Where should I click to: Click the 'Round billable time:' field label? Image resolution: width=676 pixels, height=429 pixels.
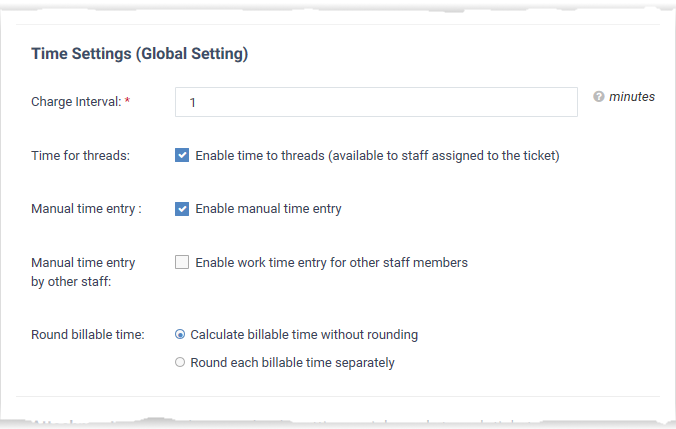[88, 335]
